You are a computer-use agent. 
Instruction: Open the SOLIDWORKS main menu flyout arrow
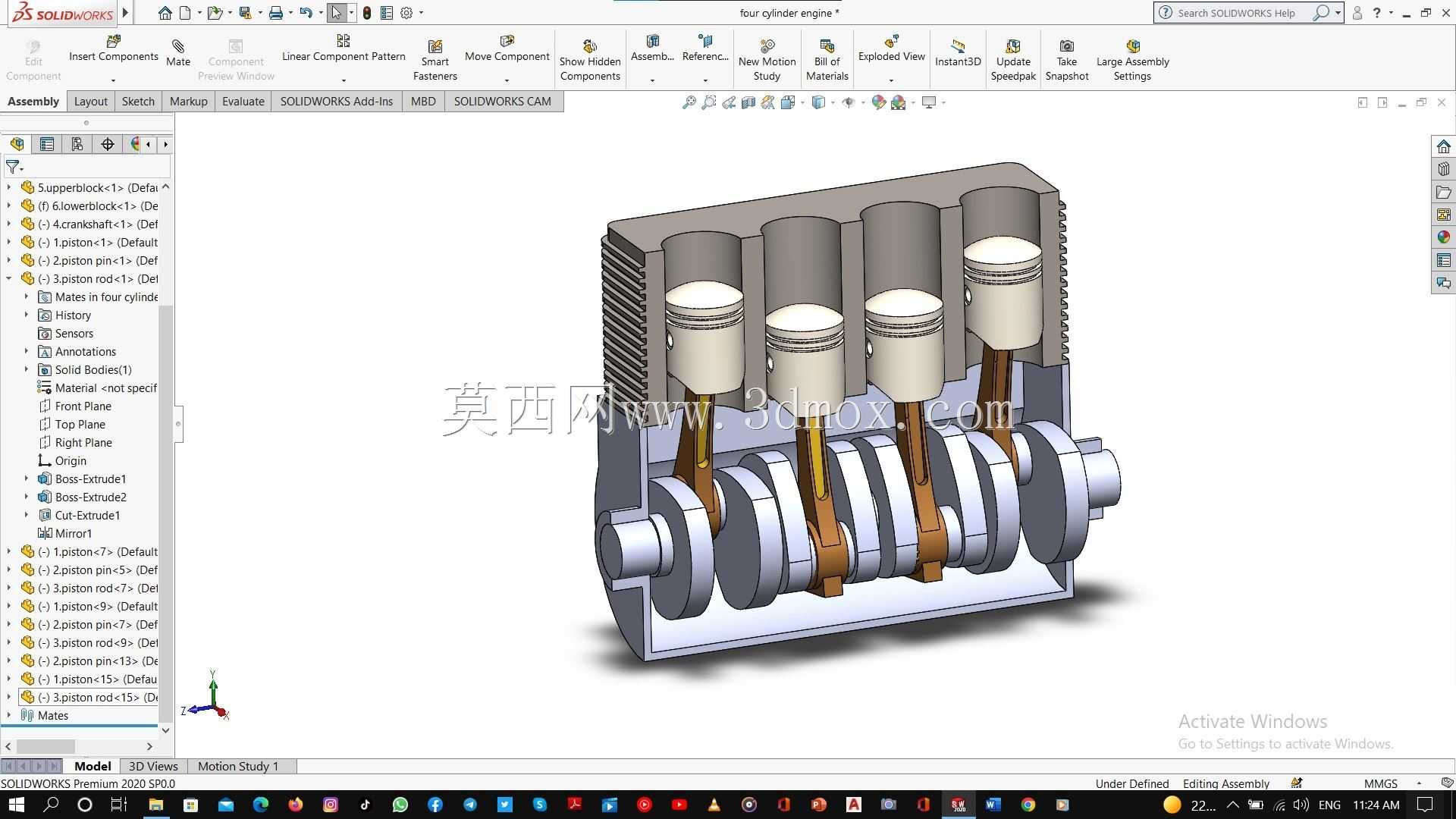125,13
